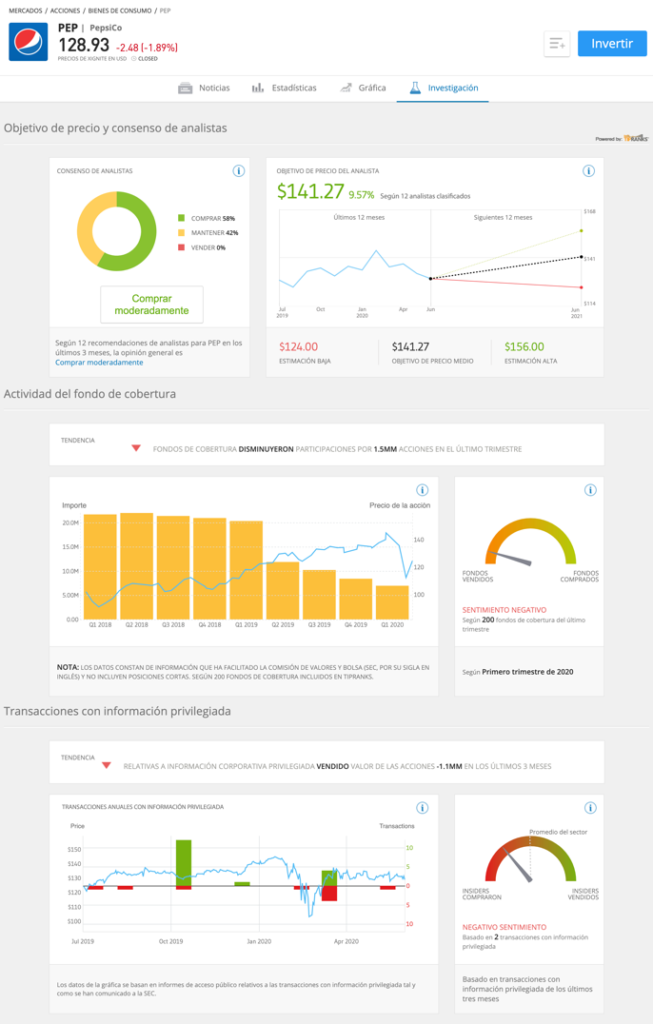Image resolution: width=653 pixels, height=1024 pixels.
Task: Click info icon on Consenso de Analistas card
Action: [239, 171]
